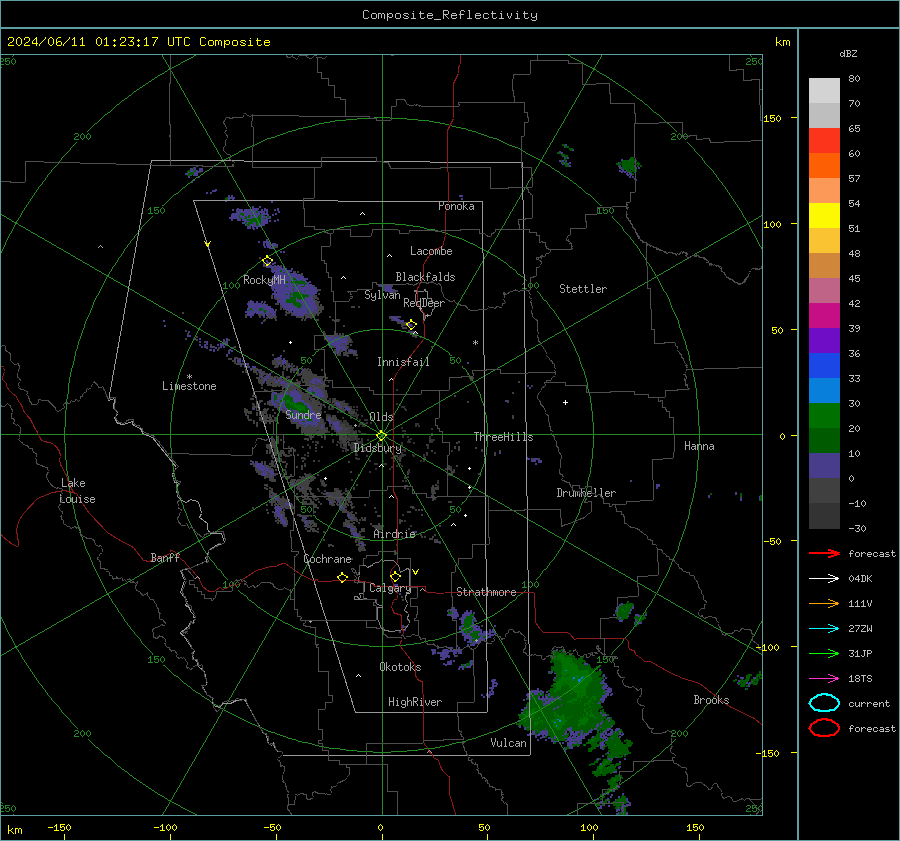Click the Composite_Reflectivity title
The width and height of the screenshot is (900, 841).
449,15
